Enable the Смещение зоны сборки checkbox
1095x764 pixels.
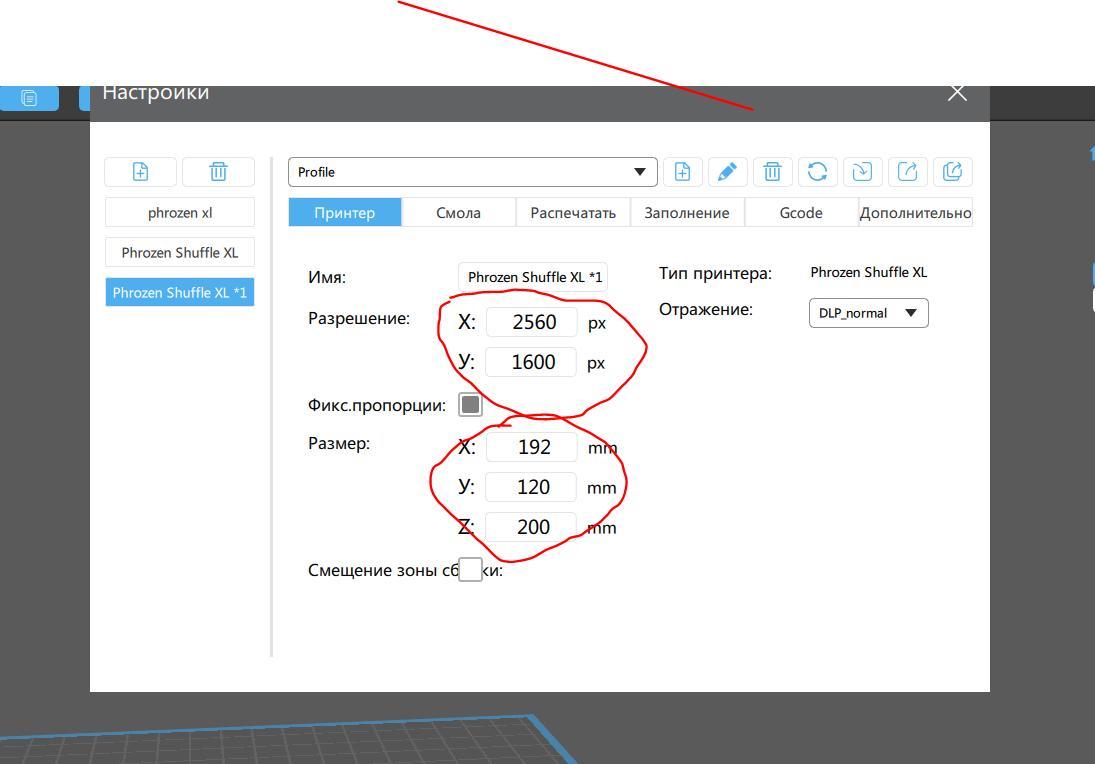[470, 570]
